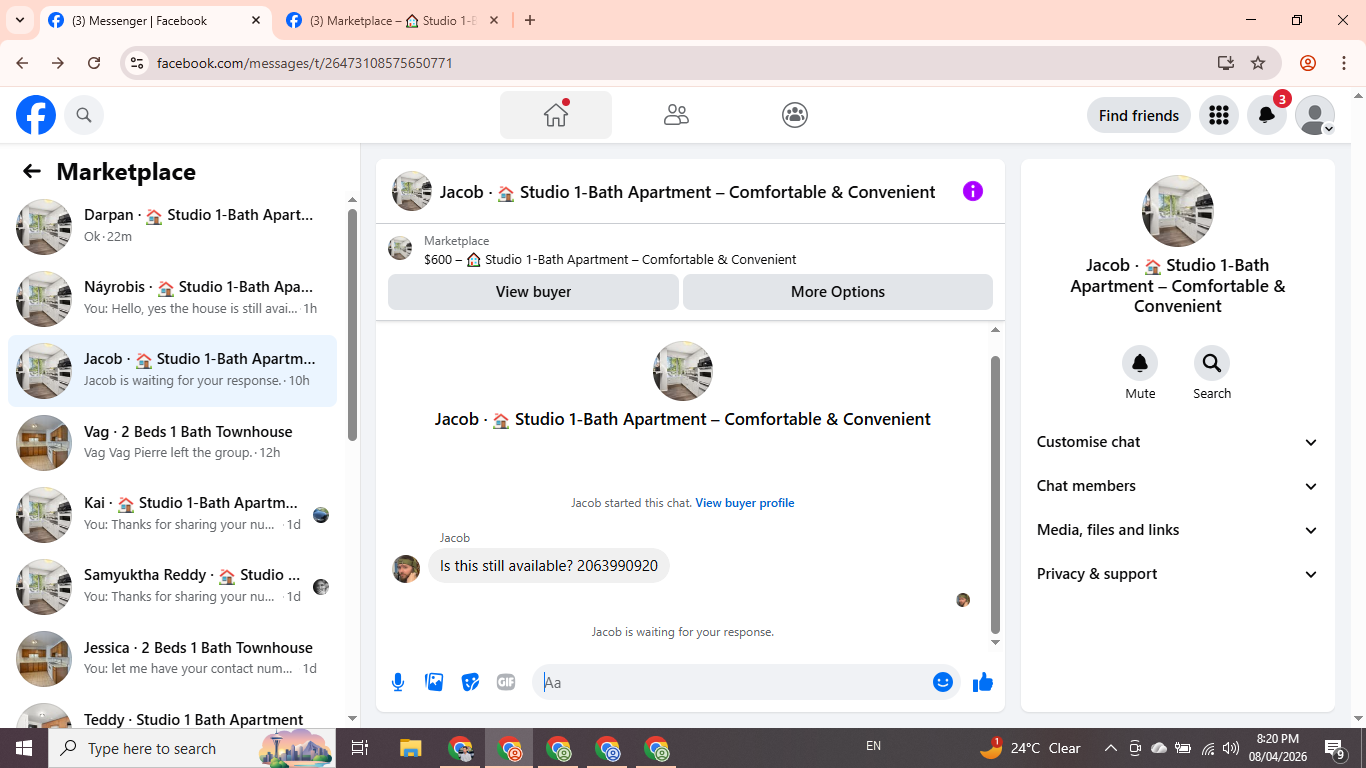This screenshot has height=768, width=1366.
Task: Click the More Options button
Action: (838, 292)
